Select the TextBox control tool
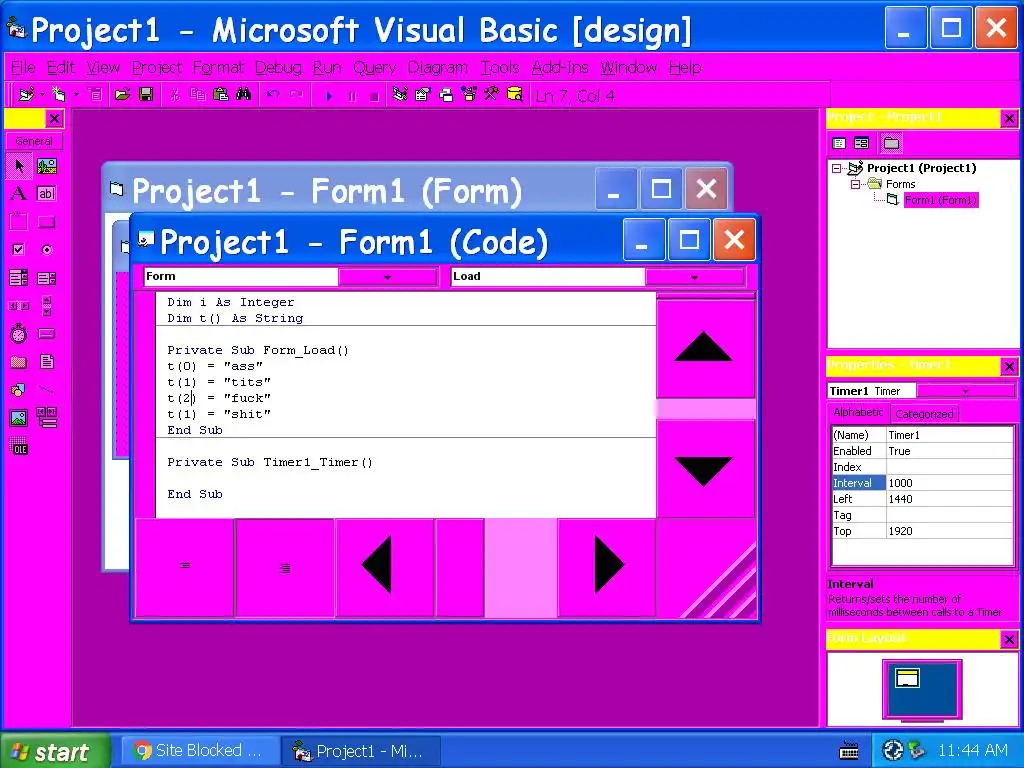 (46, 193)
